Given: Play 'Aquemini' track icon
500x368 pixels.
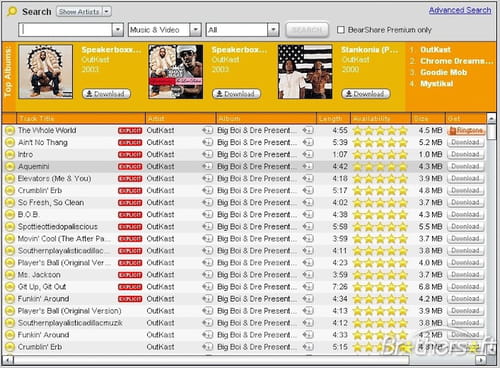Looking at the screenshot, I should pyautogui.click(x=10, y=167).
